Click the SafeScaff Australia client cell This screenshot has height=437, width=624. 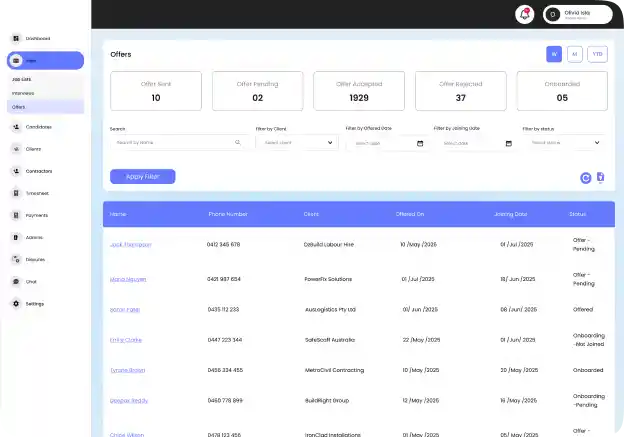pos(330,340)
